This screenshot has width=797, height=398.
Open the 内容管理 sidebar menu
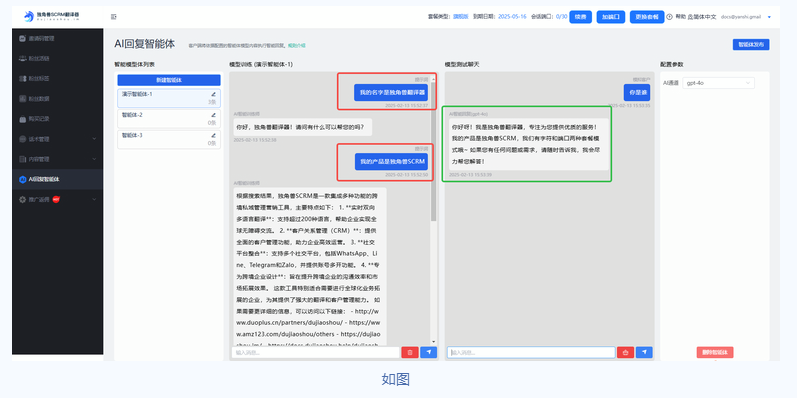[x=57, y=159]
